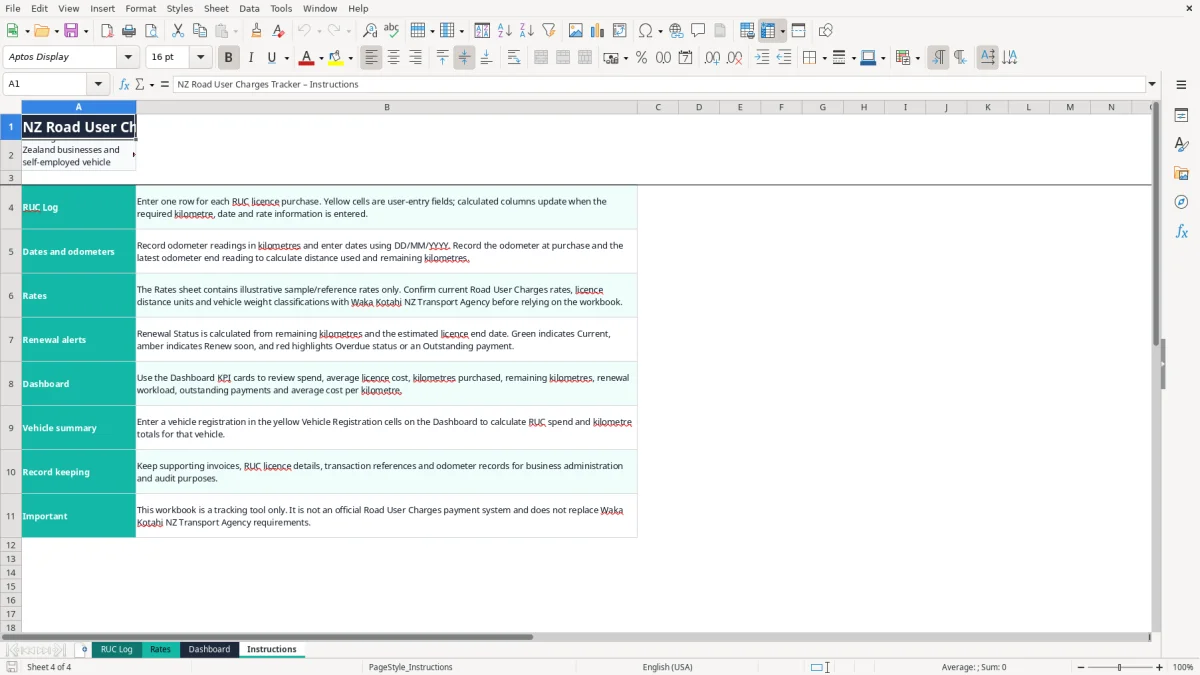Screen dimensions: 1200x675
Task: Toggle Underline formatting
Action: [272, 58]
